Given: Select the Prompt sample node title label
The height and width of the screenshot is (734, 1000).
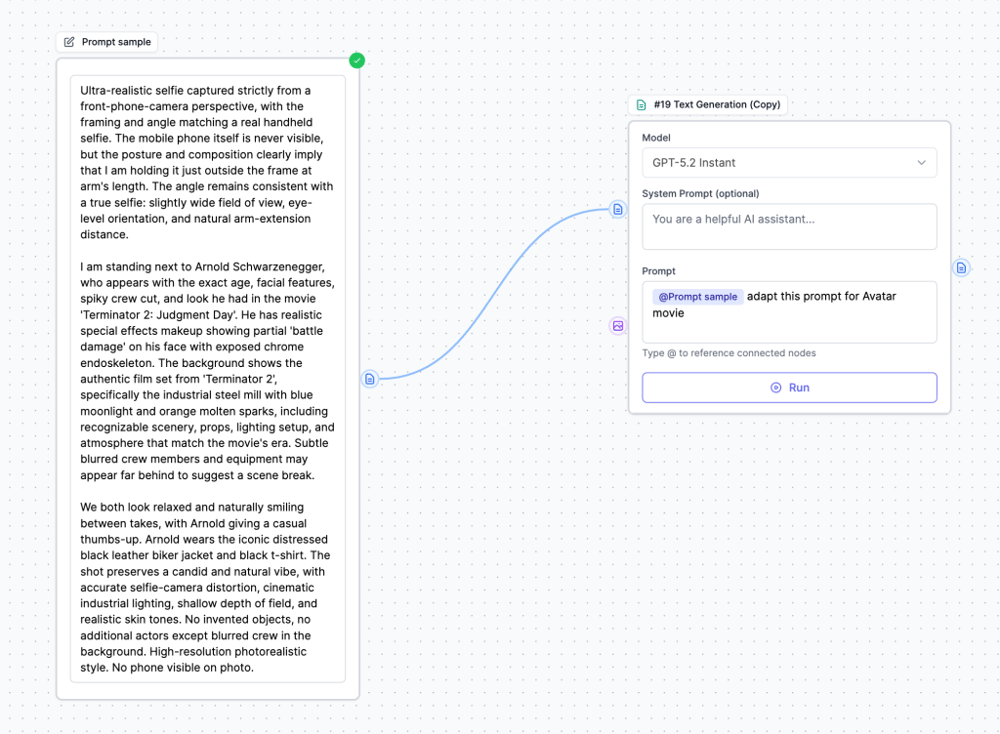Looking at the screenshot, I should click(116, 42).
